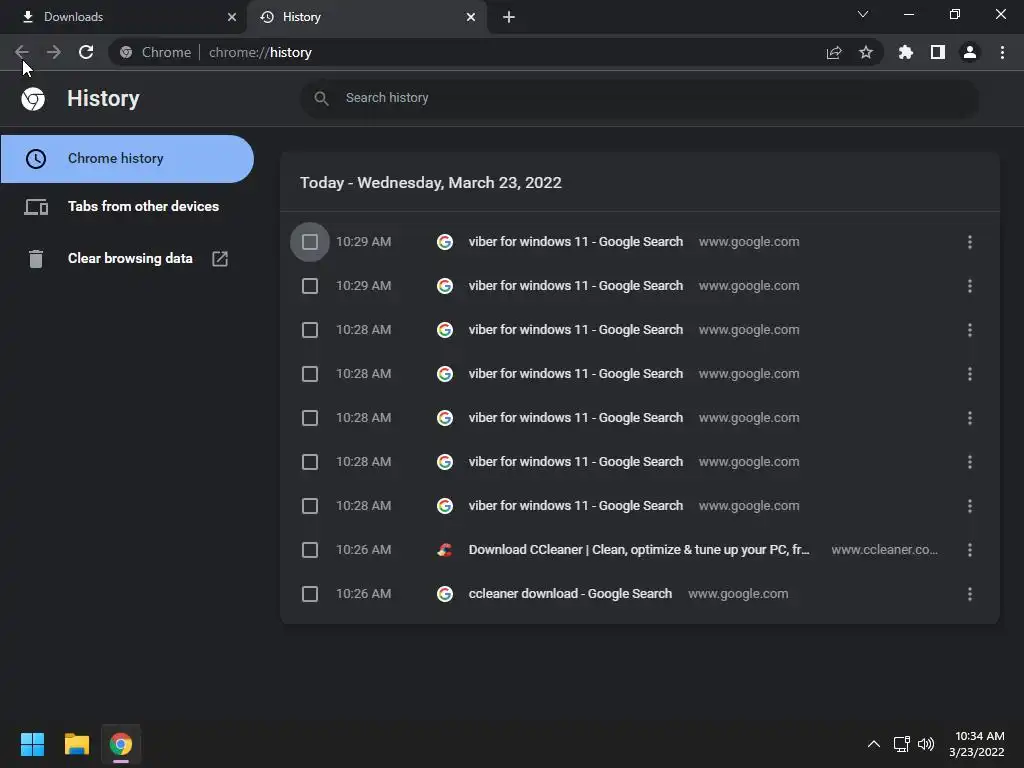Image resolution: width=1024 pixels, height=768 pixels.
Task: Open Tabs from other devices
Action: coord(127,207)
